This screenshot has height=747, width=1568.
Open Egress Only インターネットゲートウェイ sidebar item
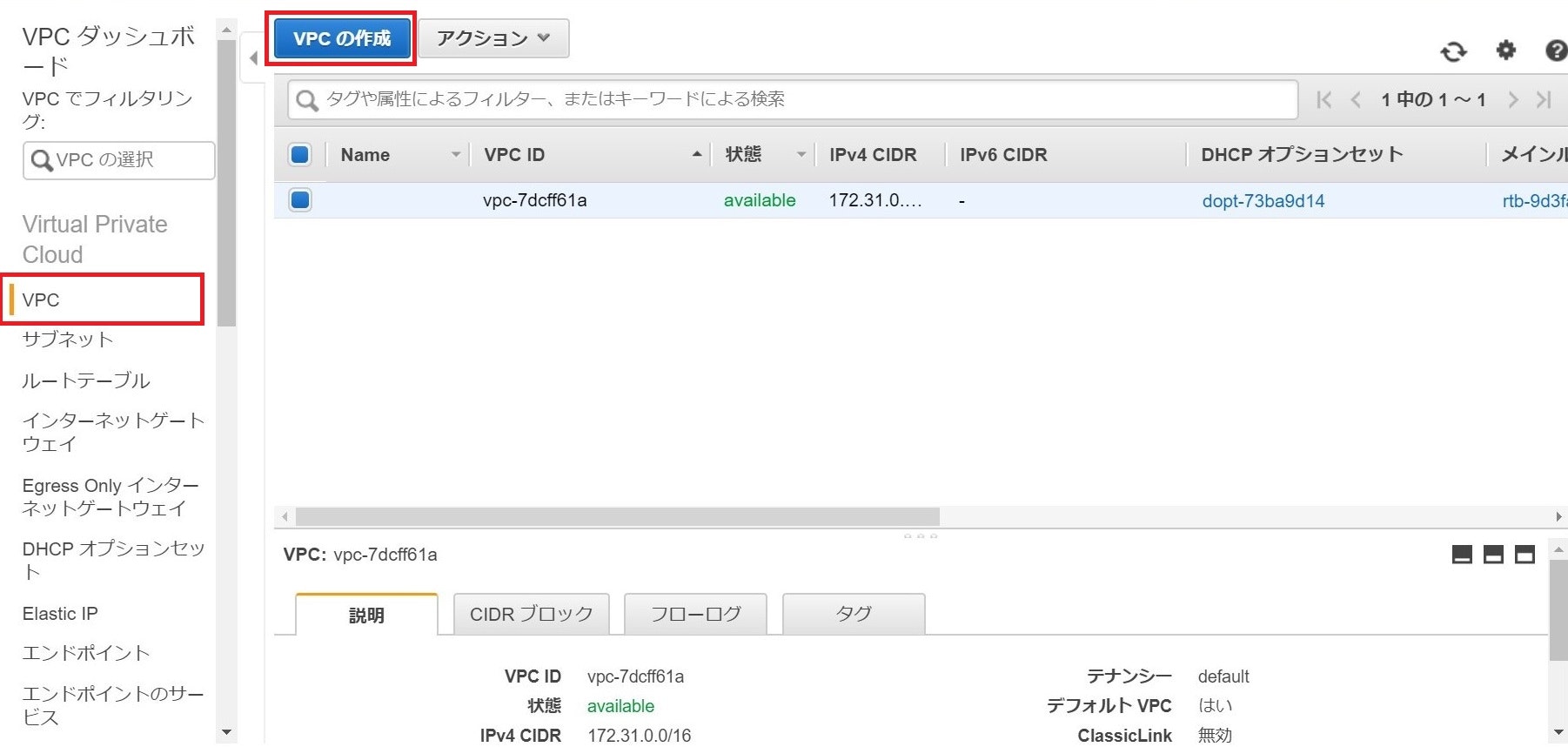pyautogui.click(x=111, y=497)
